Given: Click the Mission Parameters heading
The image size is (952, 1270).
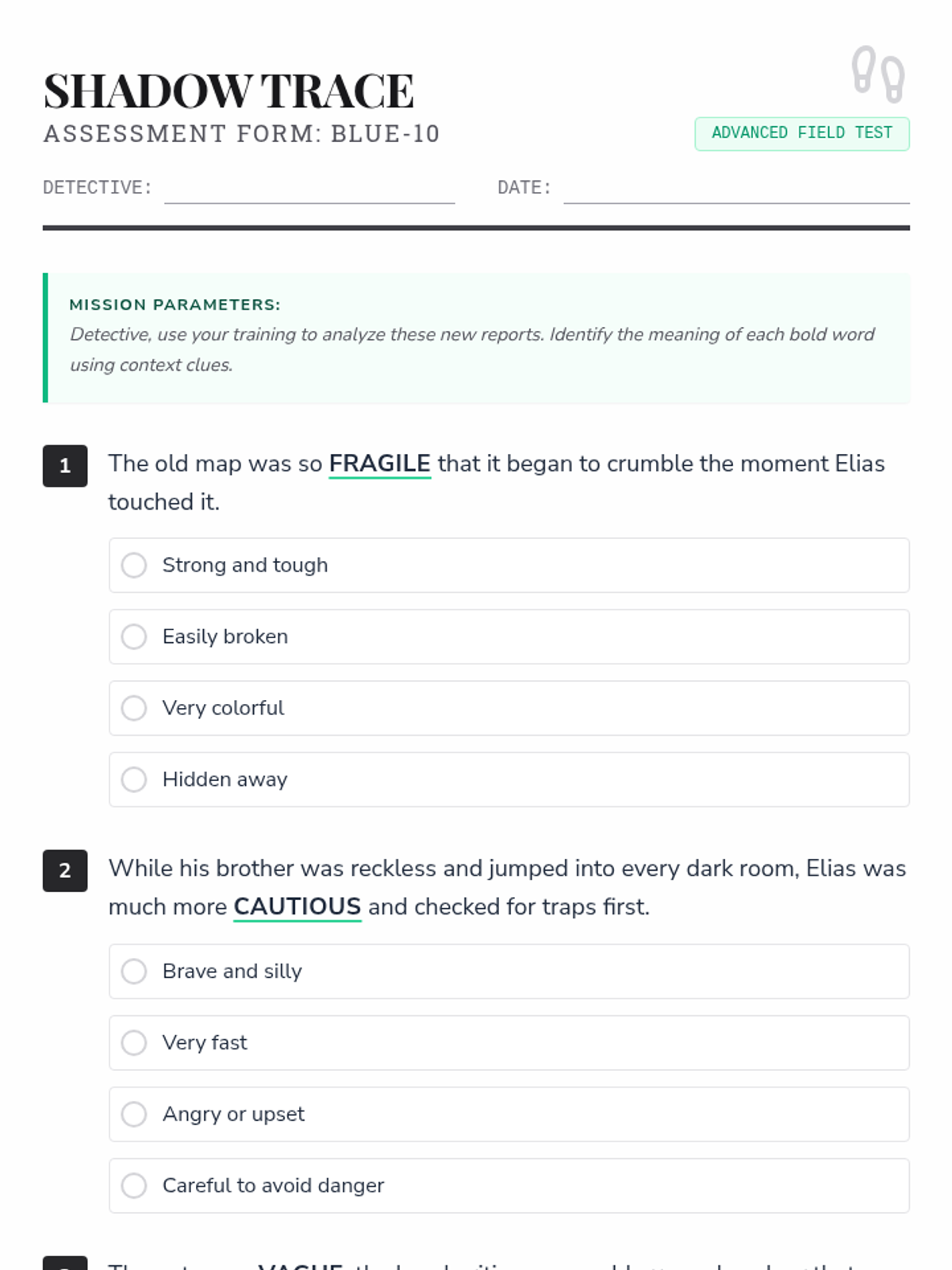Looking at the screenshot, I should click(175, 305).
